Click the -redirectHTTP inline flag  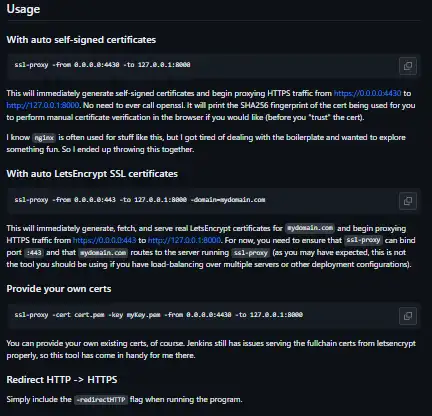click(x=101, y=400)
